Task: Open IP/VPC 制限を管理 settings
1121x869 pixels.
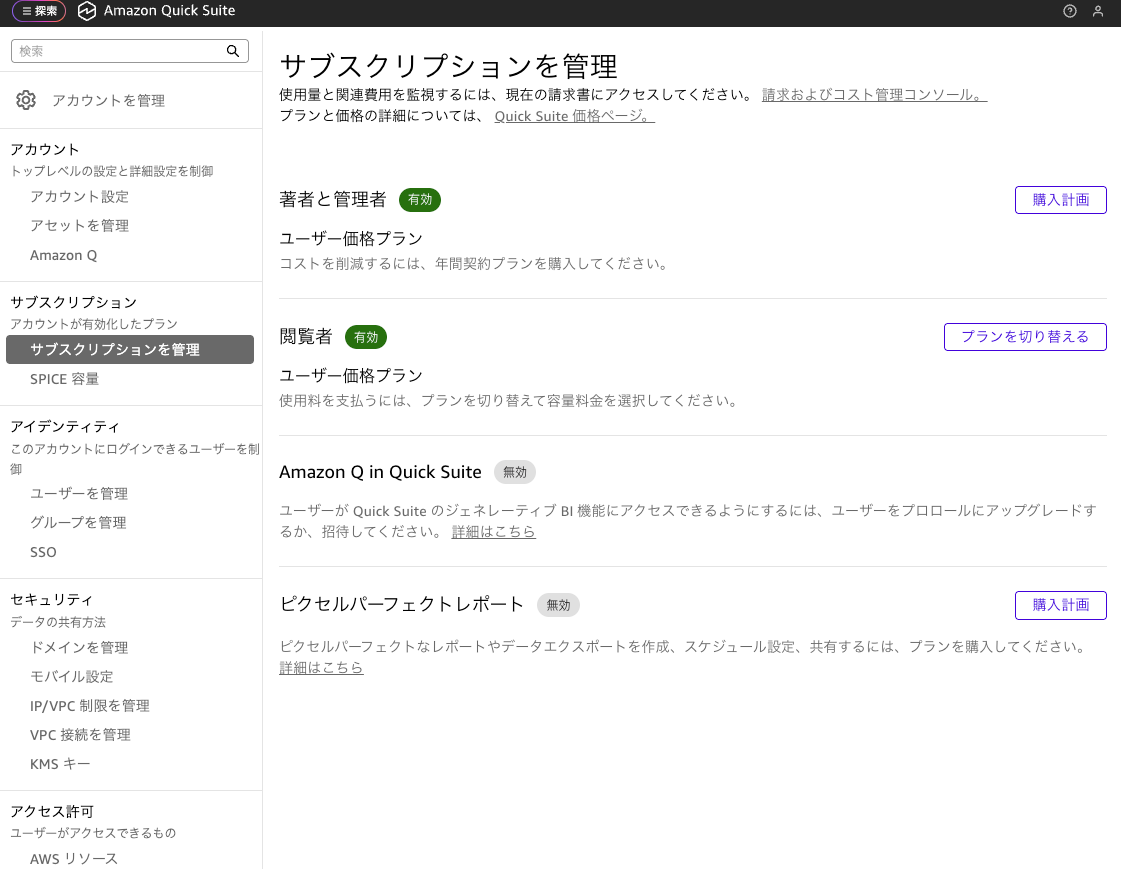Action: tap(90, 706)
